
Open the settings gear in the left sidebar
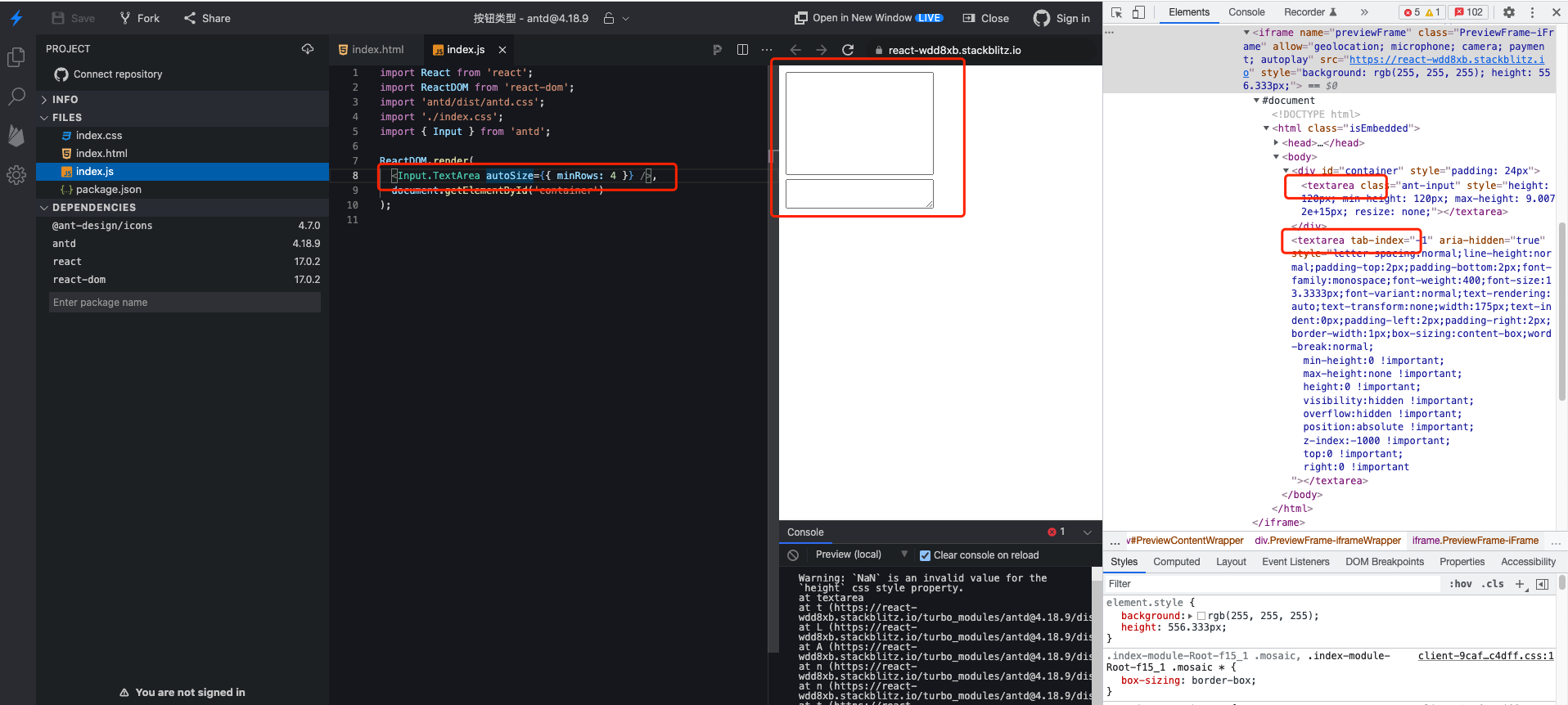tap(16, 175)
